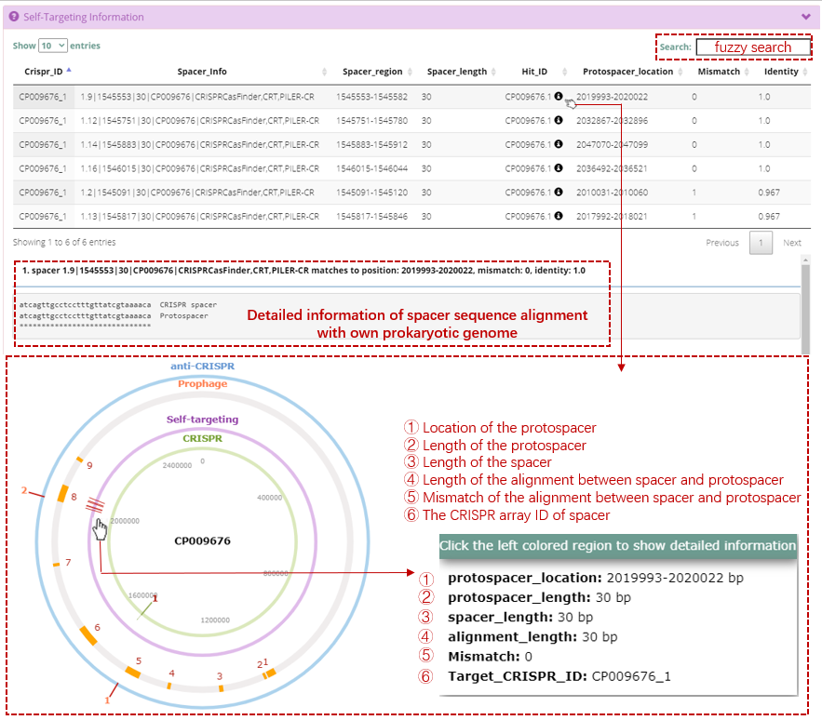The height and width of the screenshot is (720, 822).
Task: Click info icon in the 2032867-2032896 protospacer row
Action: point(558,121)
